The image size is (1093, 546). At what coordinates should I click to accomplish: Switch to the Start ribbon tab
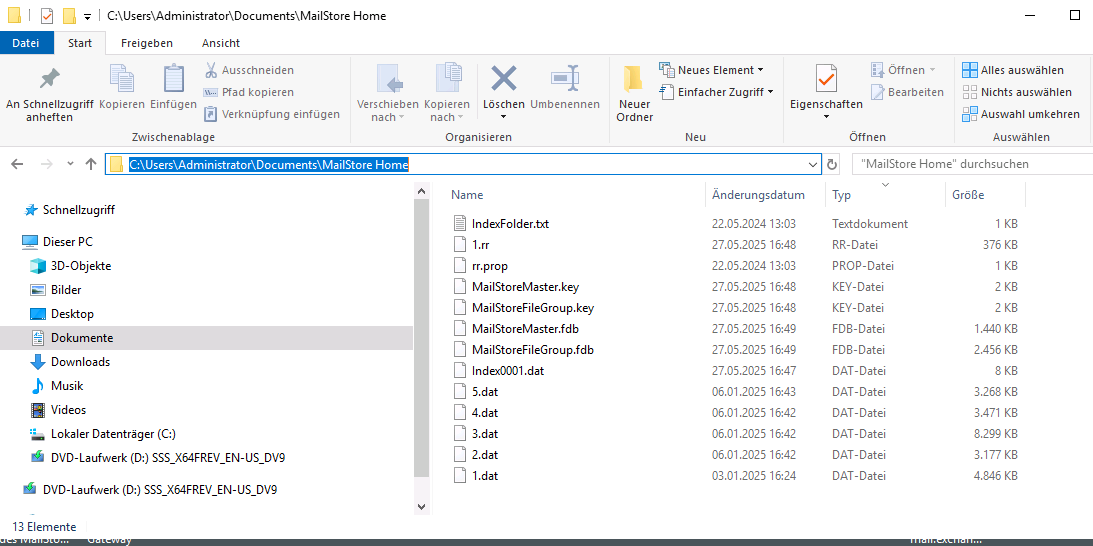(x=79, y=43)
